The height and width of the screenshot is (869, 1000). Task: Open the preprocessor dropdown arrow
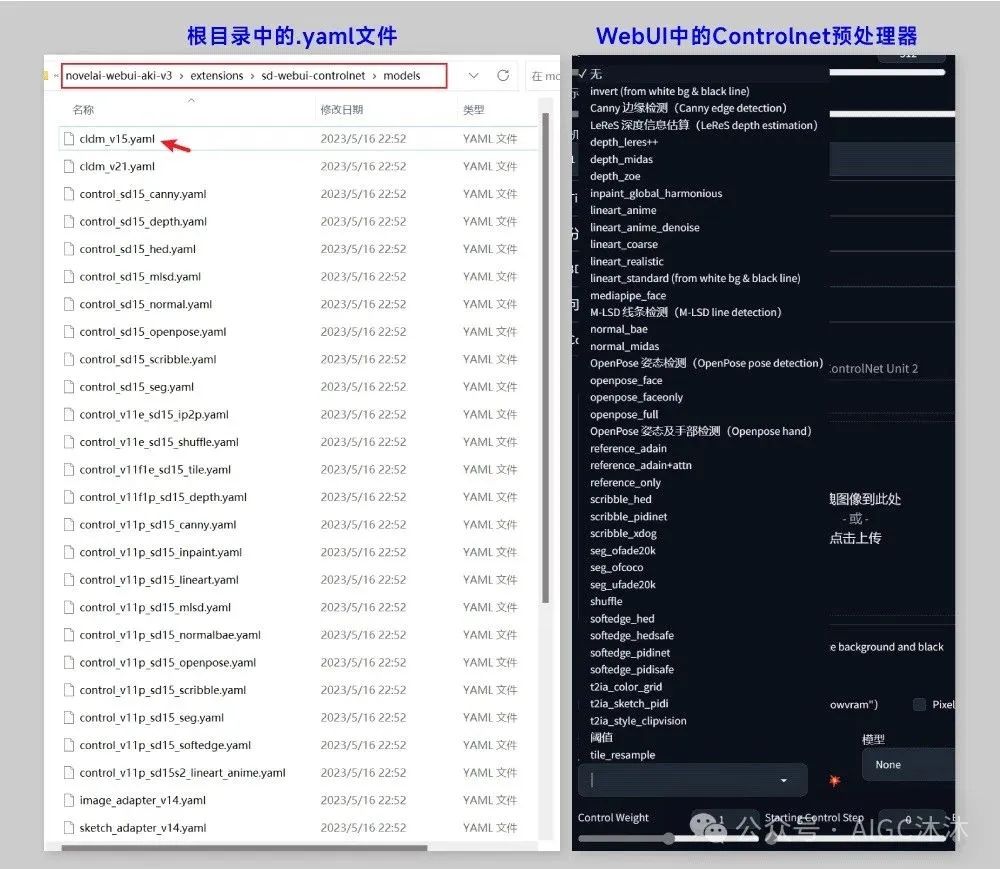pyautogui.click(x=784, y=780)
